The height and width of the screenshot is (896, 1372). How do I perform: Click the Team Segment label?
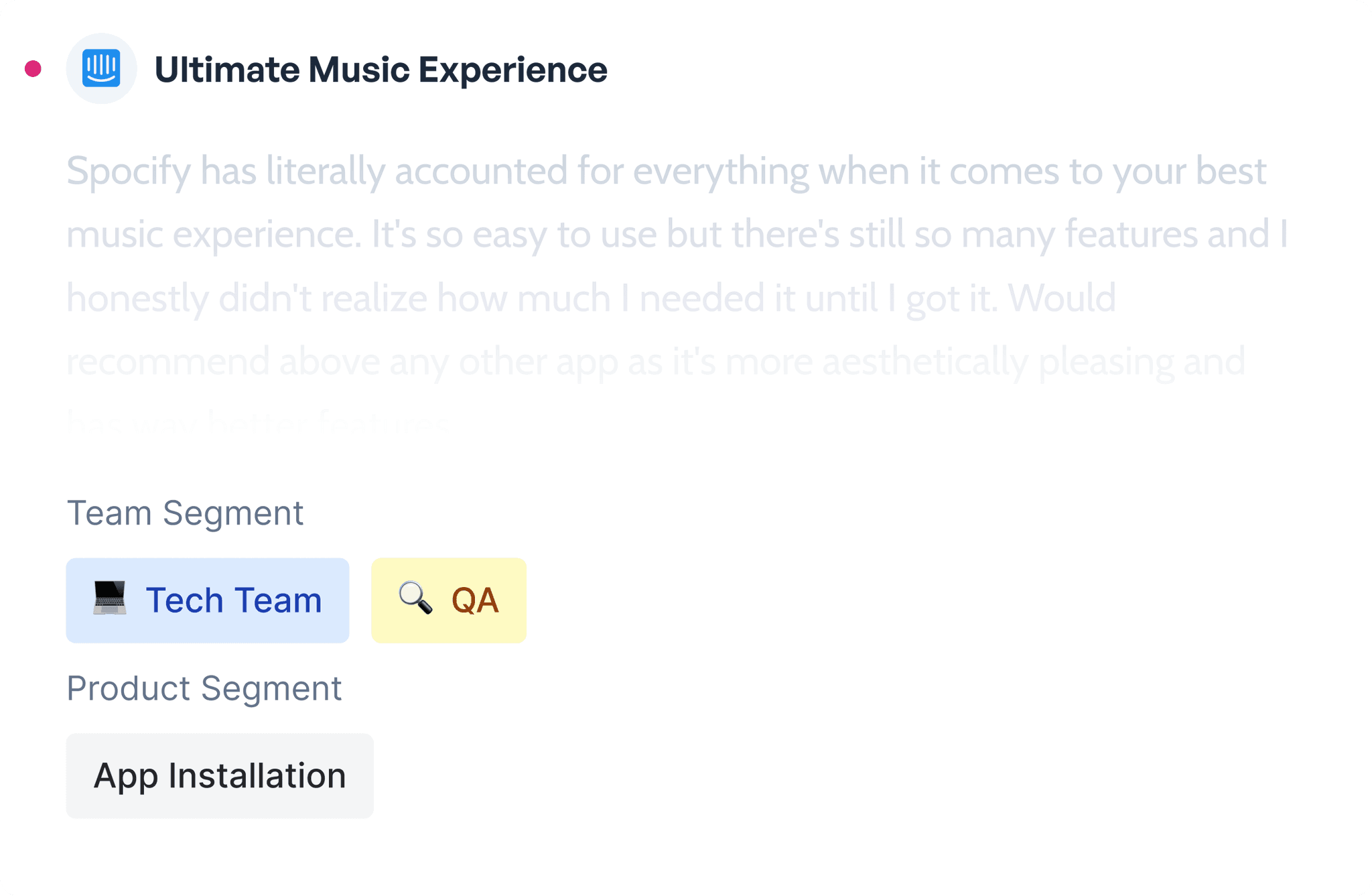[185, 513]
